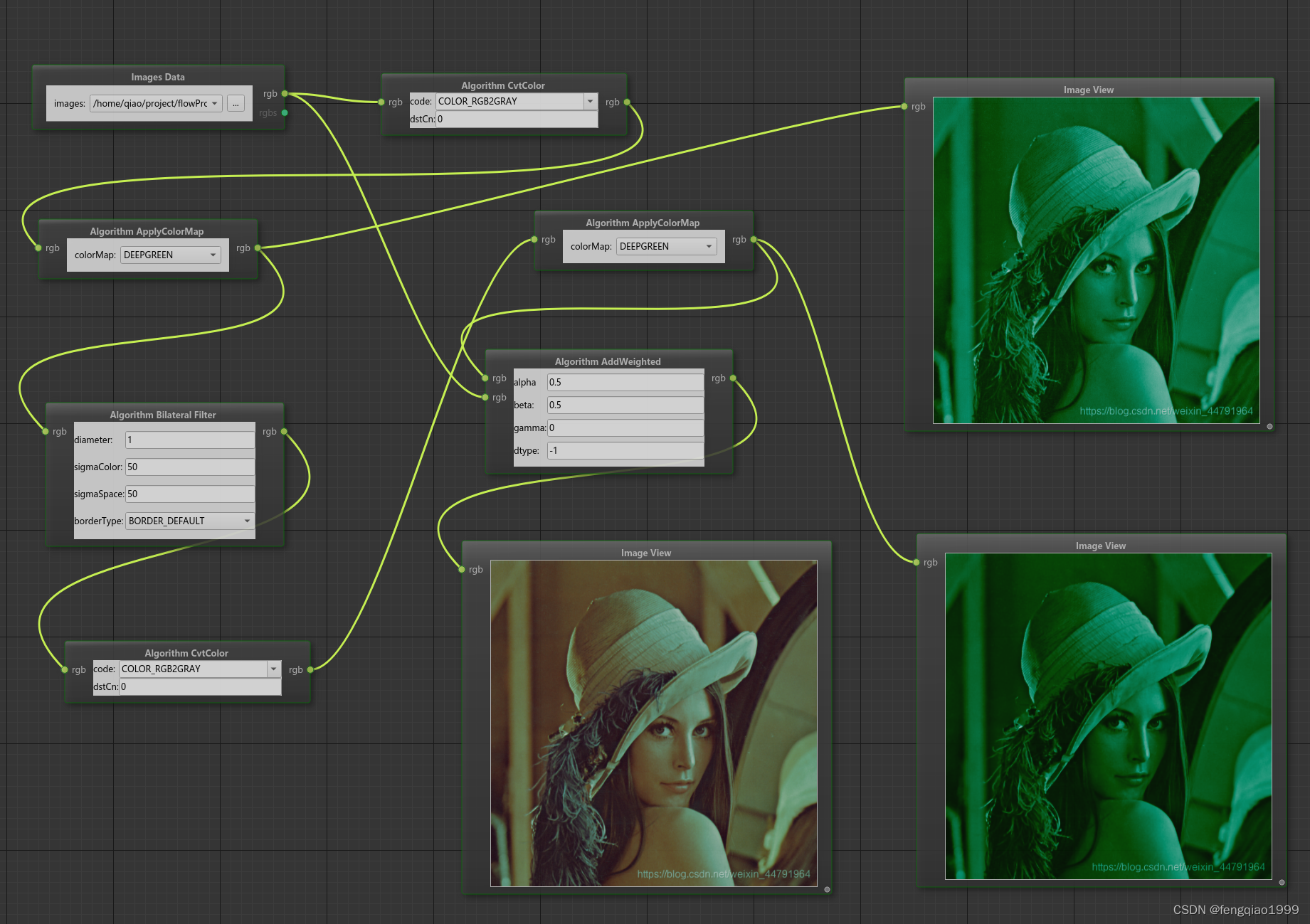Select the Algorithm AddWeighted node title
Image resolution: width=1310 pixels, height=924 pixels.
[x=608, y=361]
